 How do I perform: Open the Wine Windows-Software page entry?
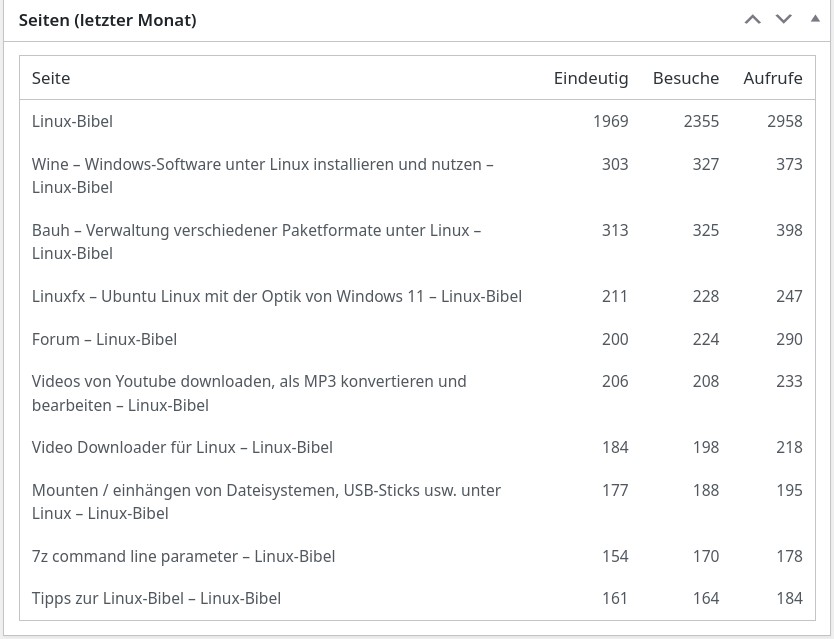pyautogui.click(x=263, y=176)
